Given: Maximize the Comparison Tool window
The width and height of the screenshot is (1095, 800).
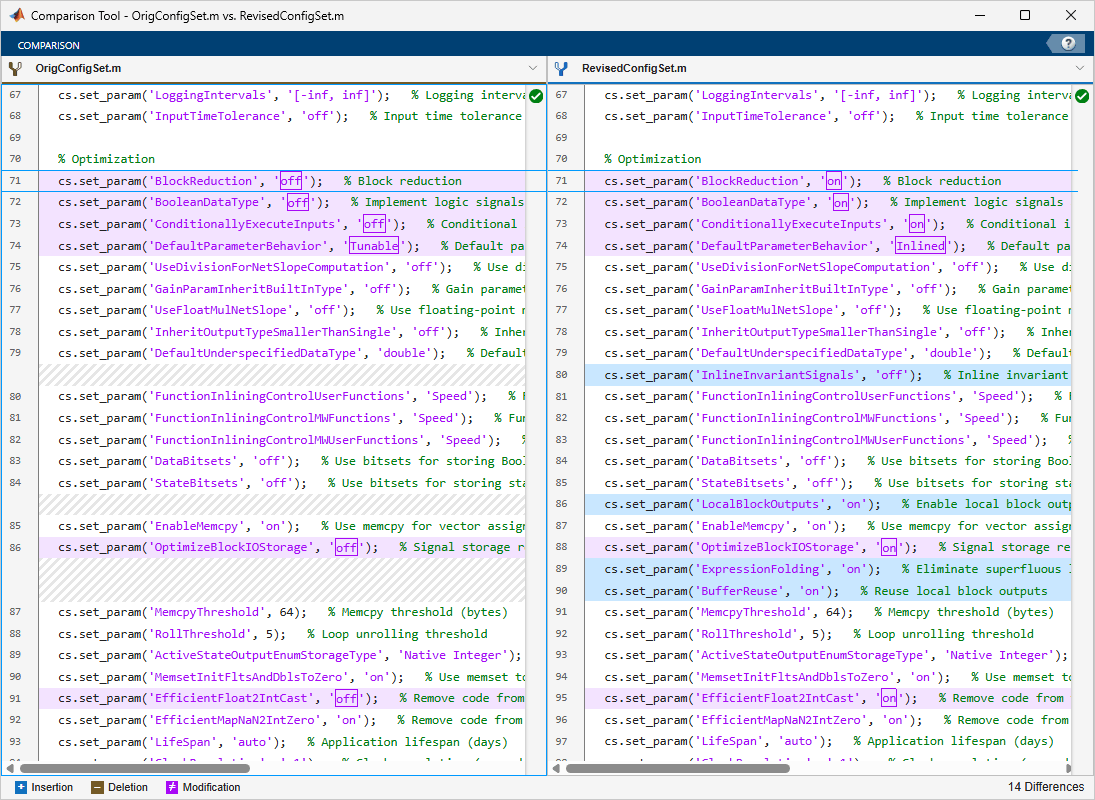Looking at the screenshot, I should 1024,15.
